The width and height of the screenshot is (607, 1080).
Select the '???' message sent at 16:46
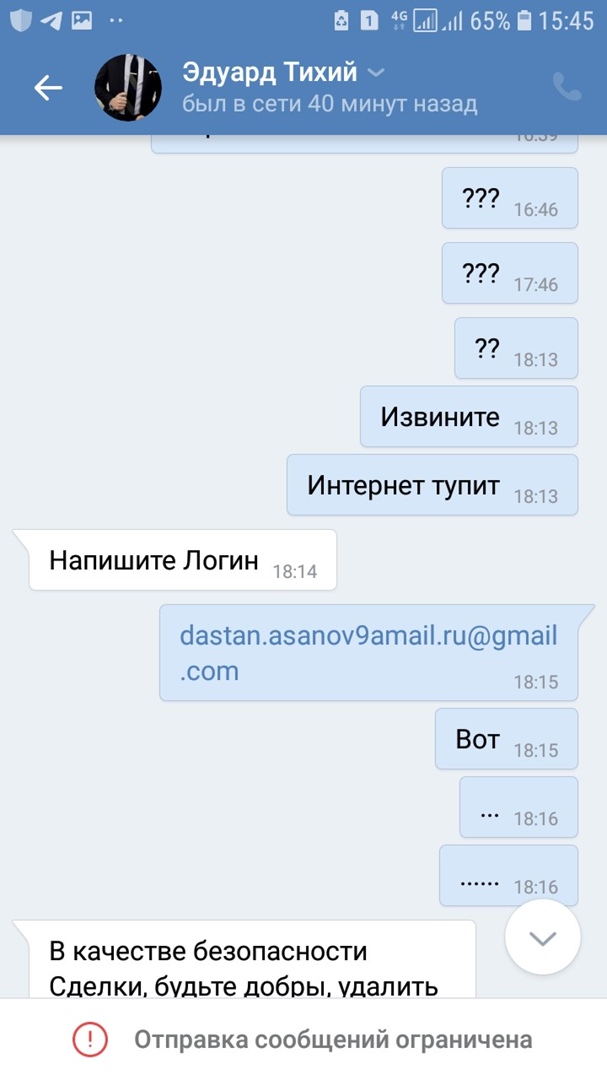(510, 198)
